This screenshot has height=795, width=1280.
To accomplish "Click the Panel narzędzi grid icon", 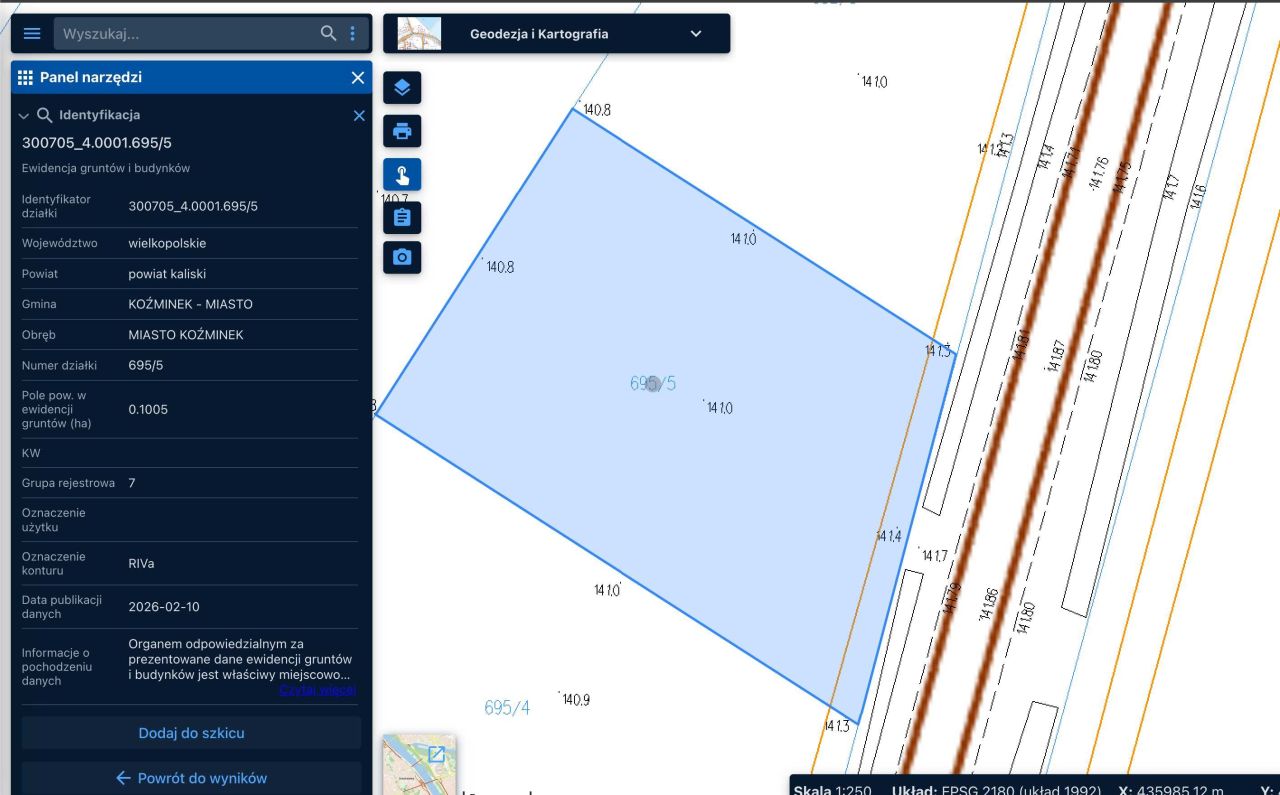I will click(x=26, y=78).
